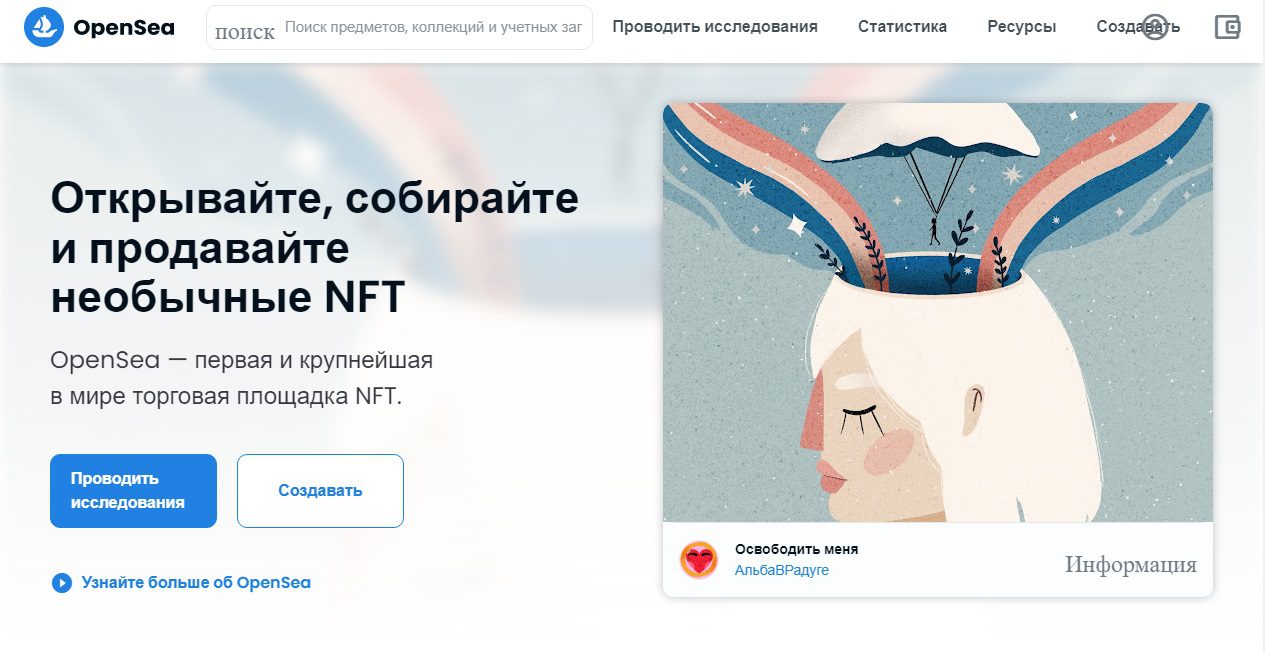Viewport: 1265px width, 653px height.
Task: Open the wallet icon in header
Action: (x=1227, y=27)
